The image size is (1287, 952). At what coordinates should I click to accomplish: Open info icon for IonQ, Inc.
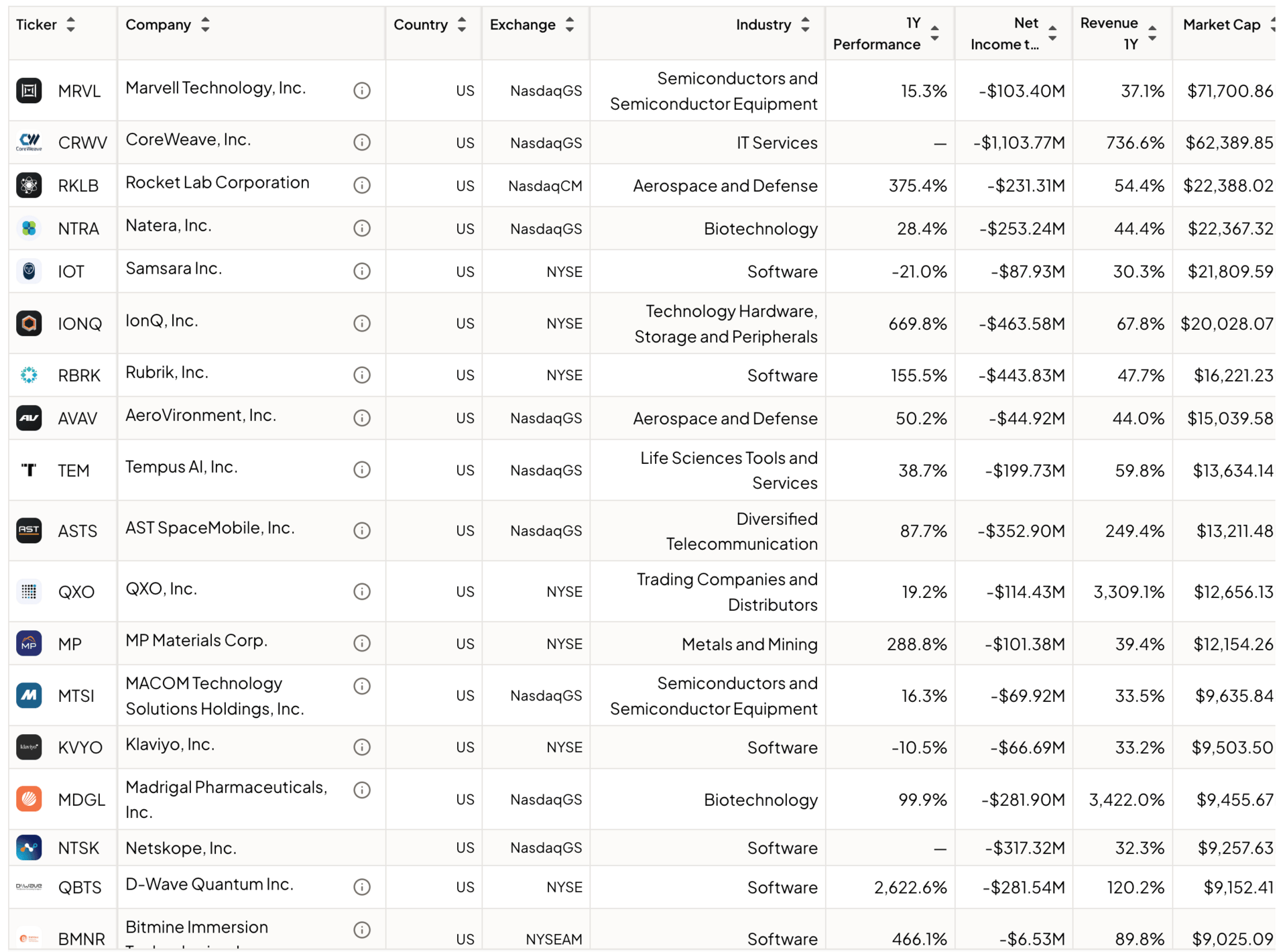click(x=362, y=323)
